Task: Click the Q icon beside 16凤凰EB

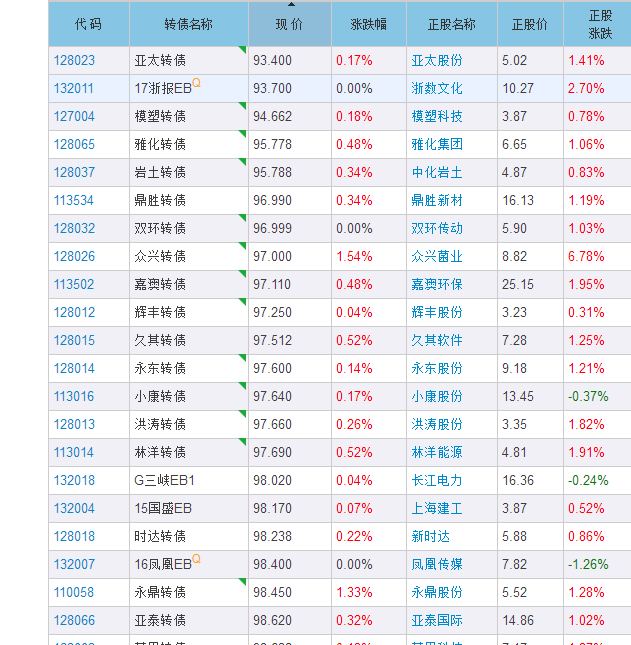Action: (x=197, y=559)
